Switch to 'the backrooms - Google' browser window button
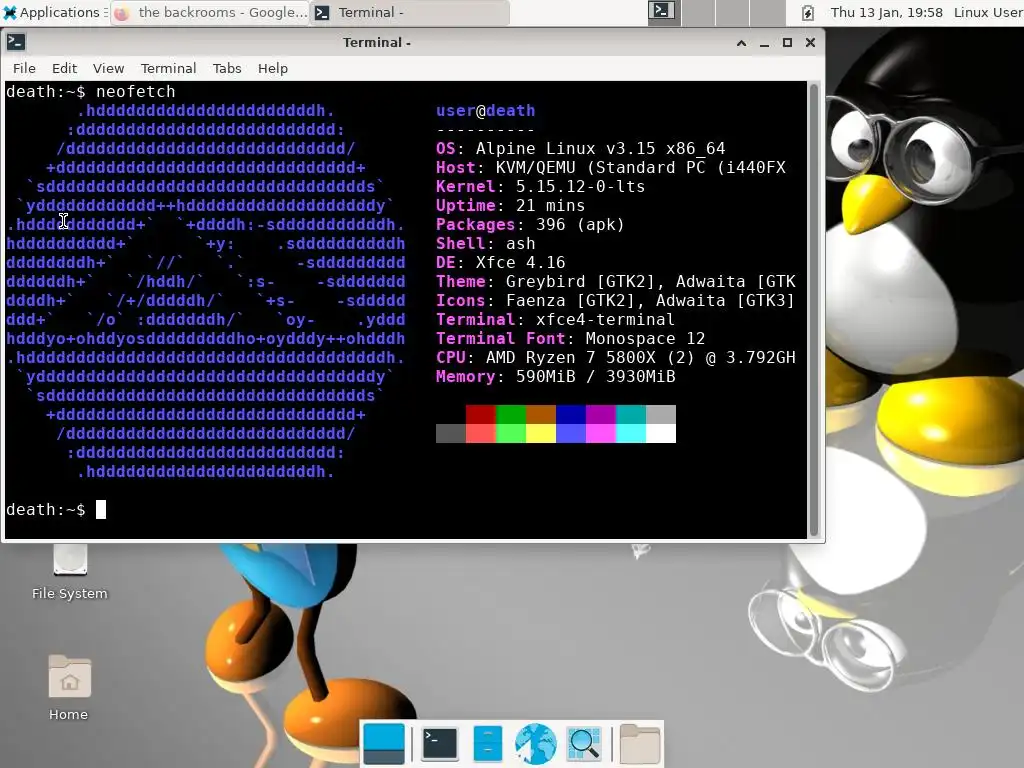This screenshot has width=1024, height=768. pyautogui.click(x=210, y=12)
